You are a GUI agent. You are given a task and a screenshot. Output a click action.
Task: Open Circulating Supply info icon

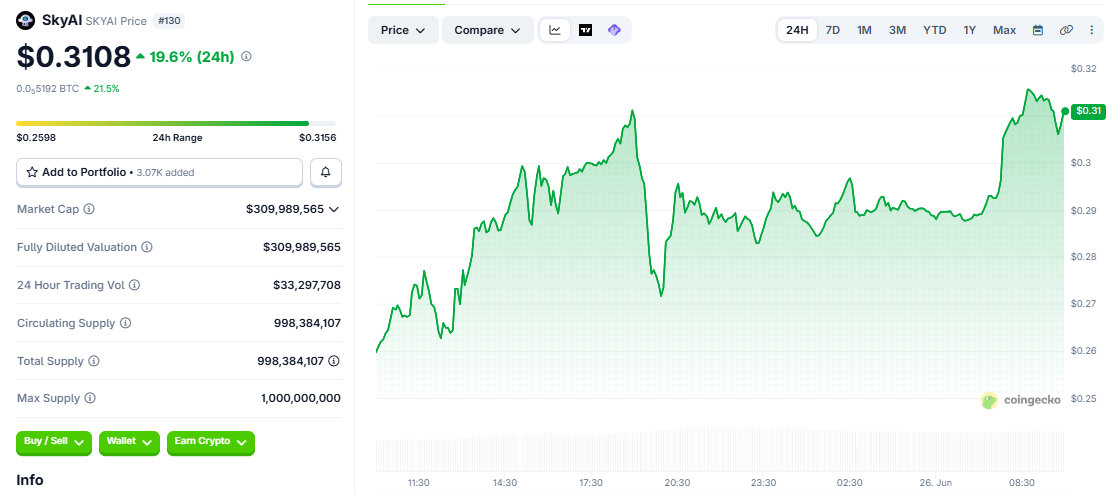125,323
